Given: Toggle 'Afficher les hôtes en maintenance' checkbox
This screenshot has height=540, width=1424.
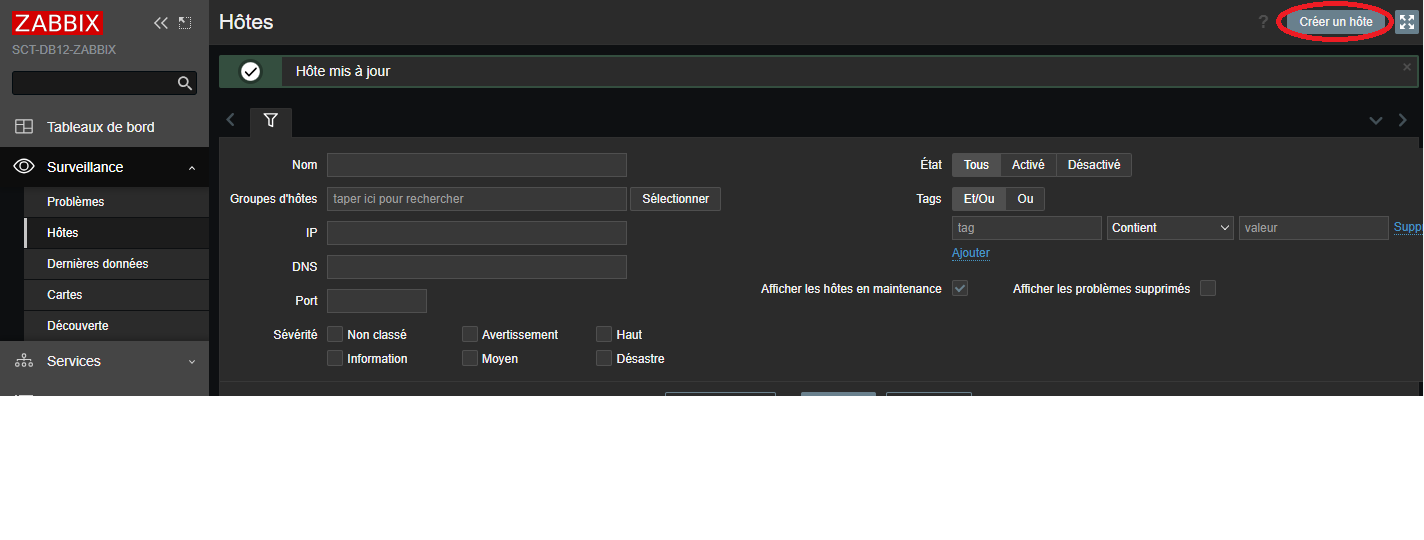Looking at the screenshot, I should pyautogui.click(x=960, y=288).
